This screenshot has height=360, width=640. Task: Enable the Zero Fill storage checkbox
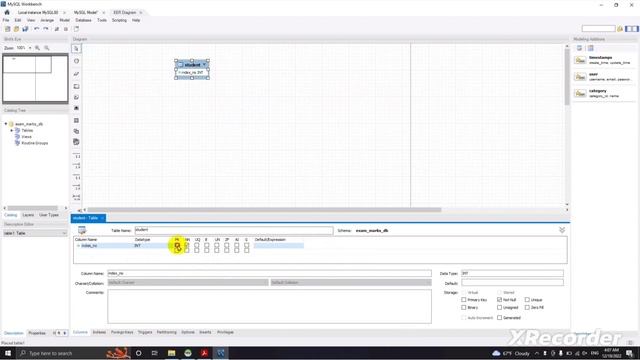click(x=527, y=307)
